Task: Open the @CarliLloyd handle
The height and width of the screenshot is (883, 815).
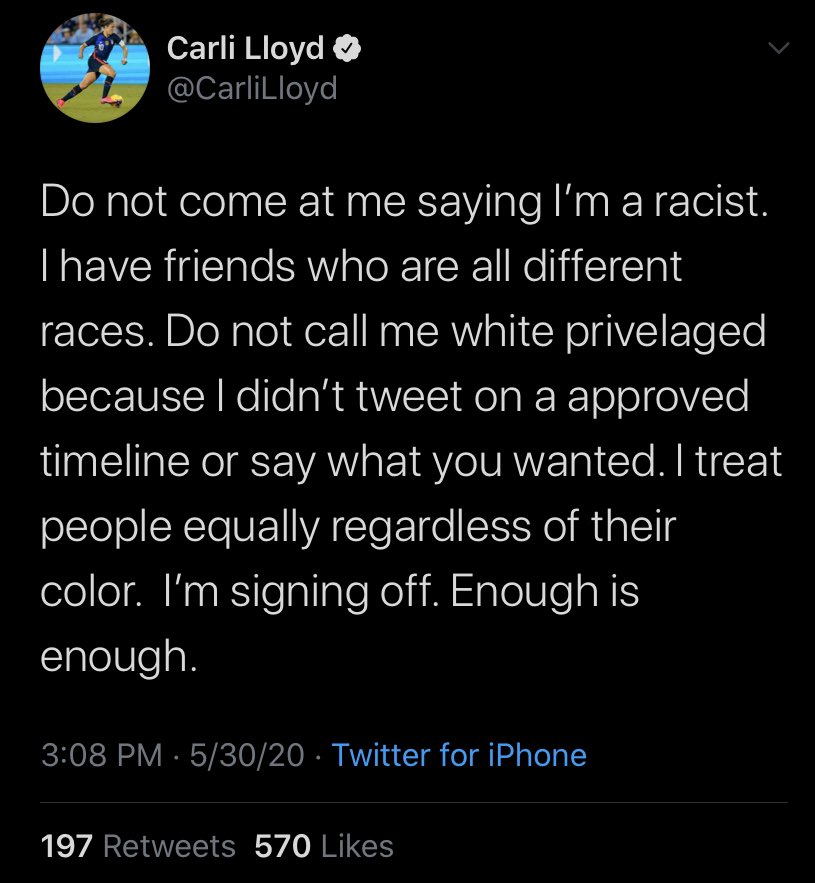Action: click(x=252, y=88)
